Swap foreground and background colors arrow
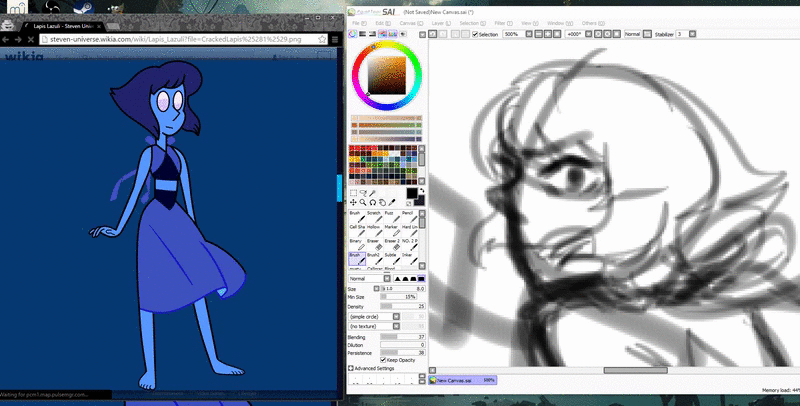This screenshot has height=406, width=800. [x=422, y=190]
